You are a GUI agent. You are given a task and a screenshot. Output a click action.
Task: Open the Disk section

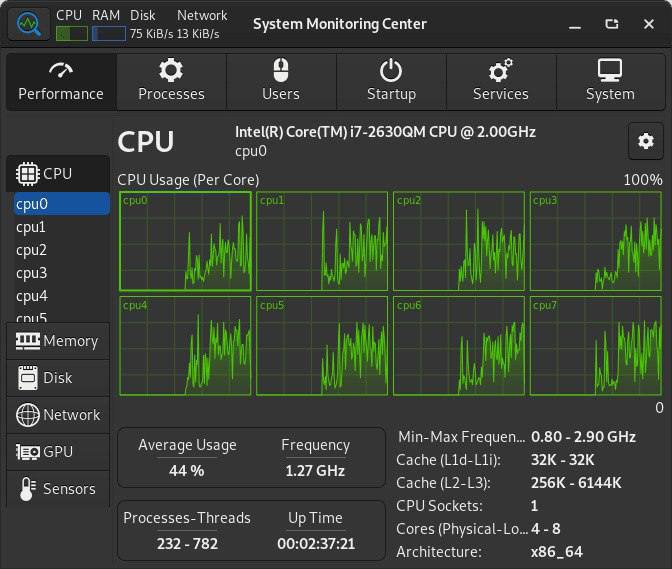58,378
